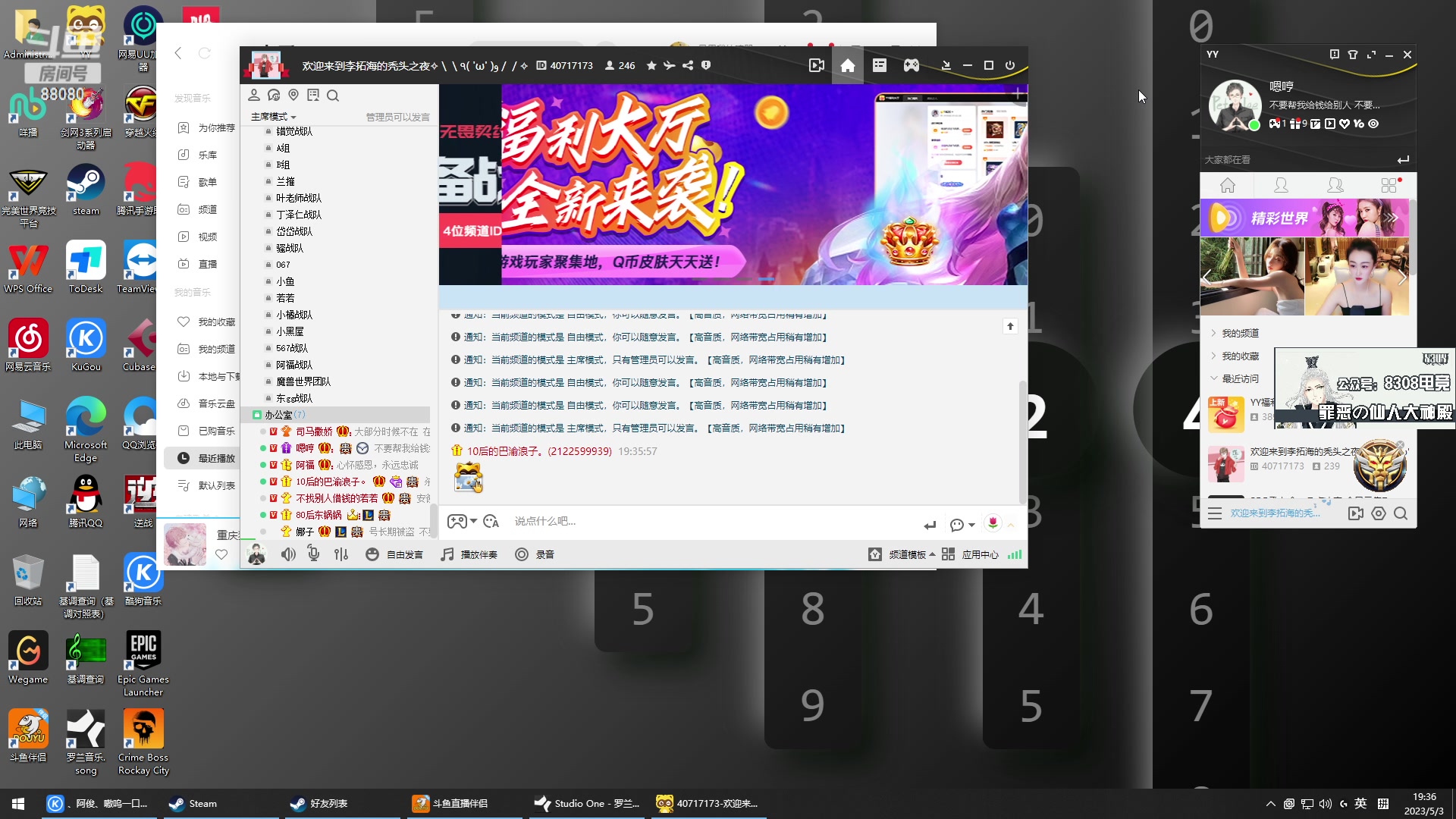
Task: Mute the microphone icon in the bottom toolbar
Action: 313,554
